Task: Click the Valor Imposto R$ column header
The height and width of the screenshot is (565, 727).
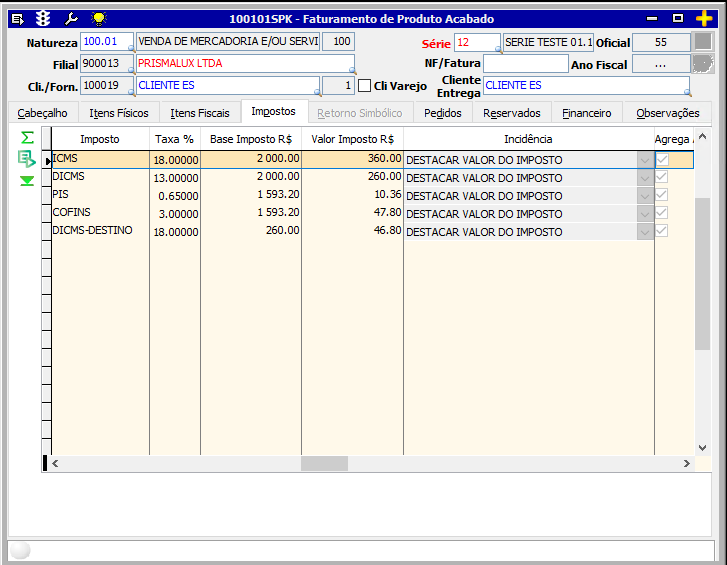Action: click(352, 139)
